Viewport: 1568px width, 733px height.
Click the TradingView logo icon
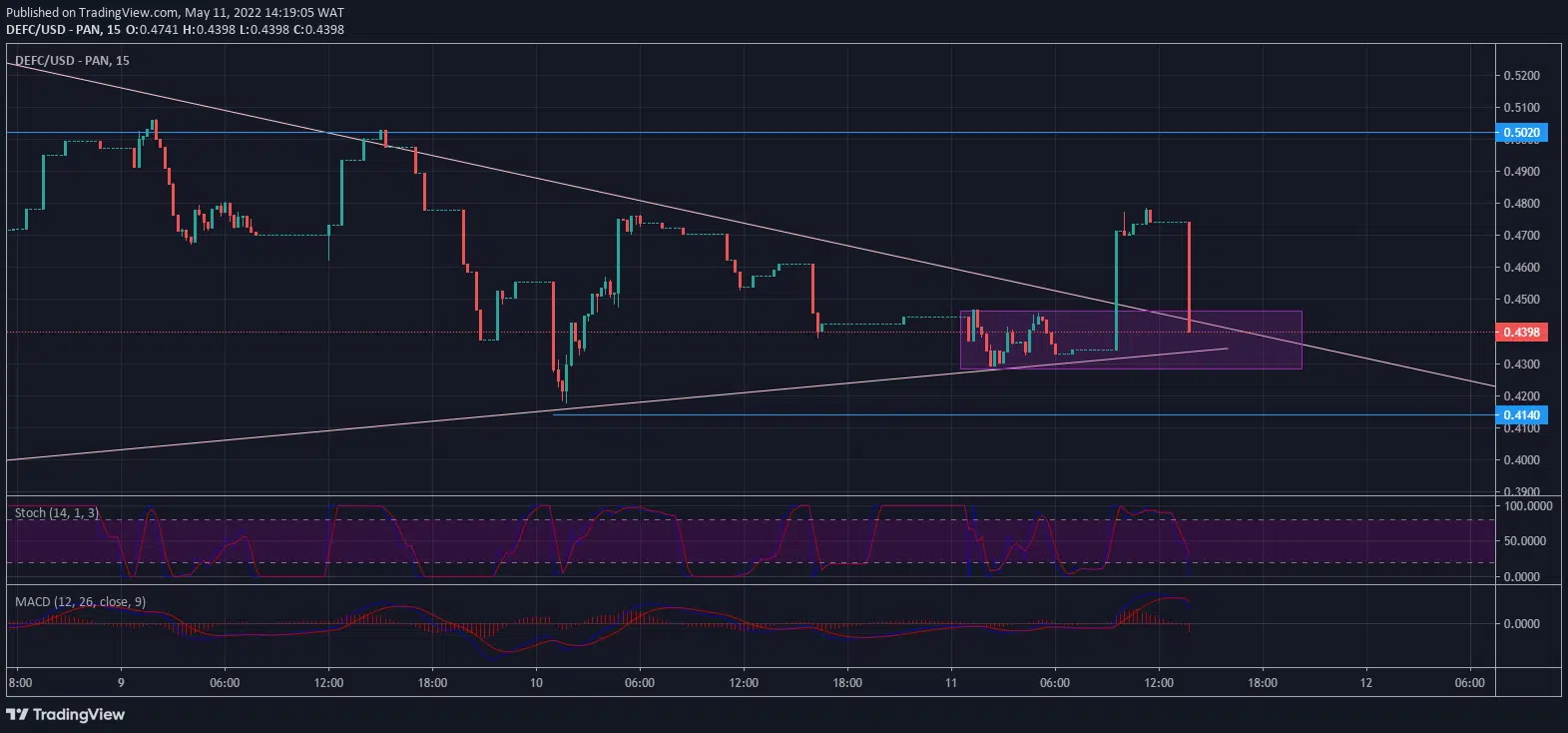coord(17,714)
